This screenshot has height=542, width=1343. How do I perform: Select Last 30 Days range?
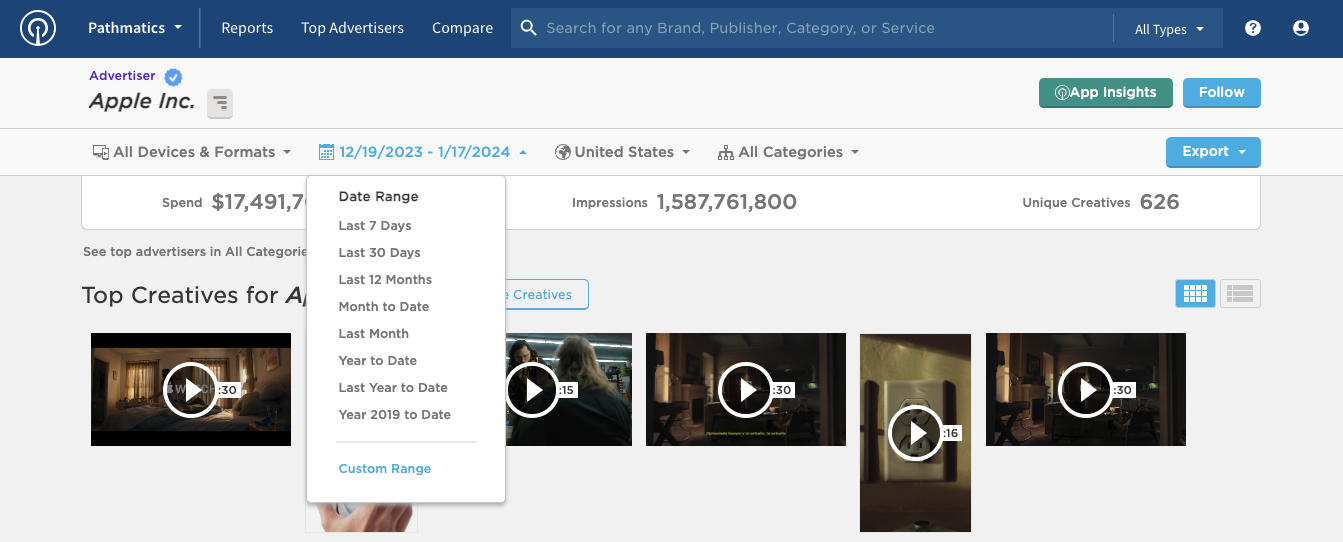(379, 252)
